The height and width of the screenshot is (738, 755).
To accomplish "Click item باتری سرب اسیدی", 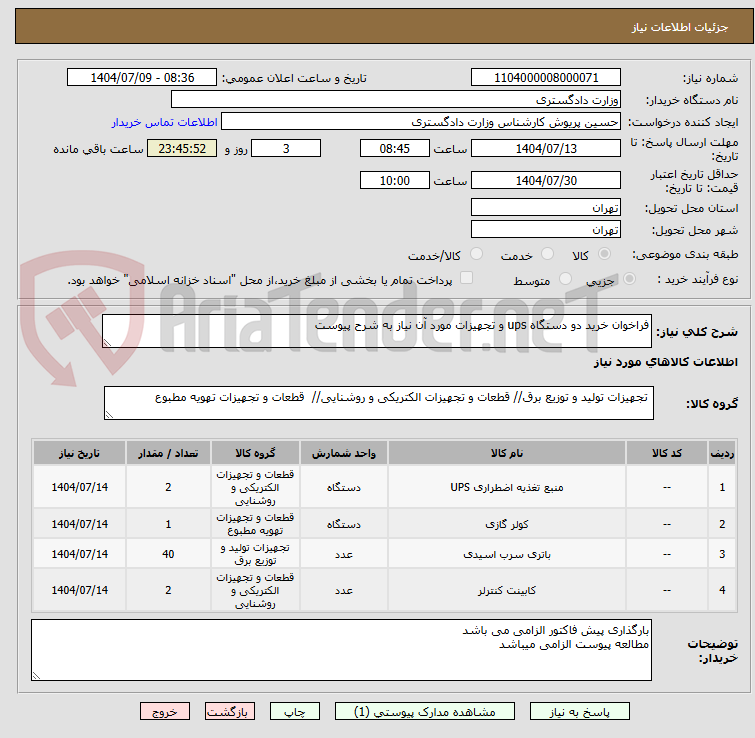I will tap(507, 554).
